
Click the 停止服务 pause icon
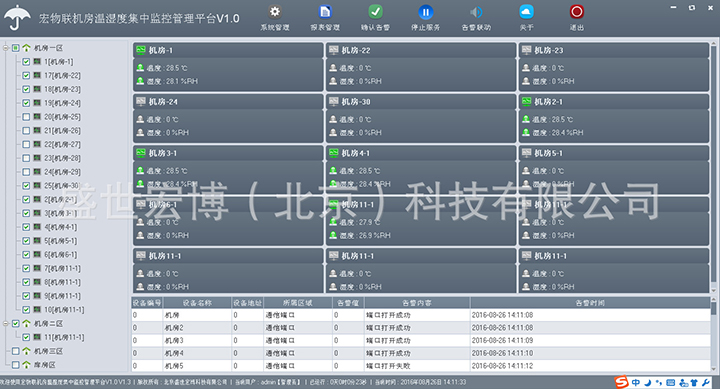tap(426, 12)
